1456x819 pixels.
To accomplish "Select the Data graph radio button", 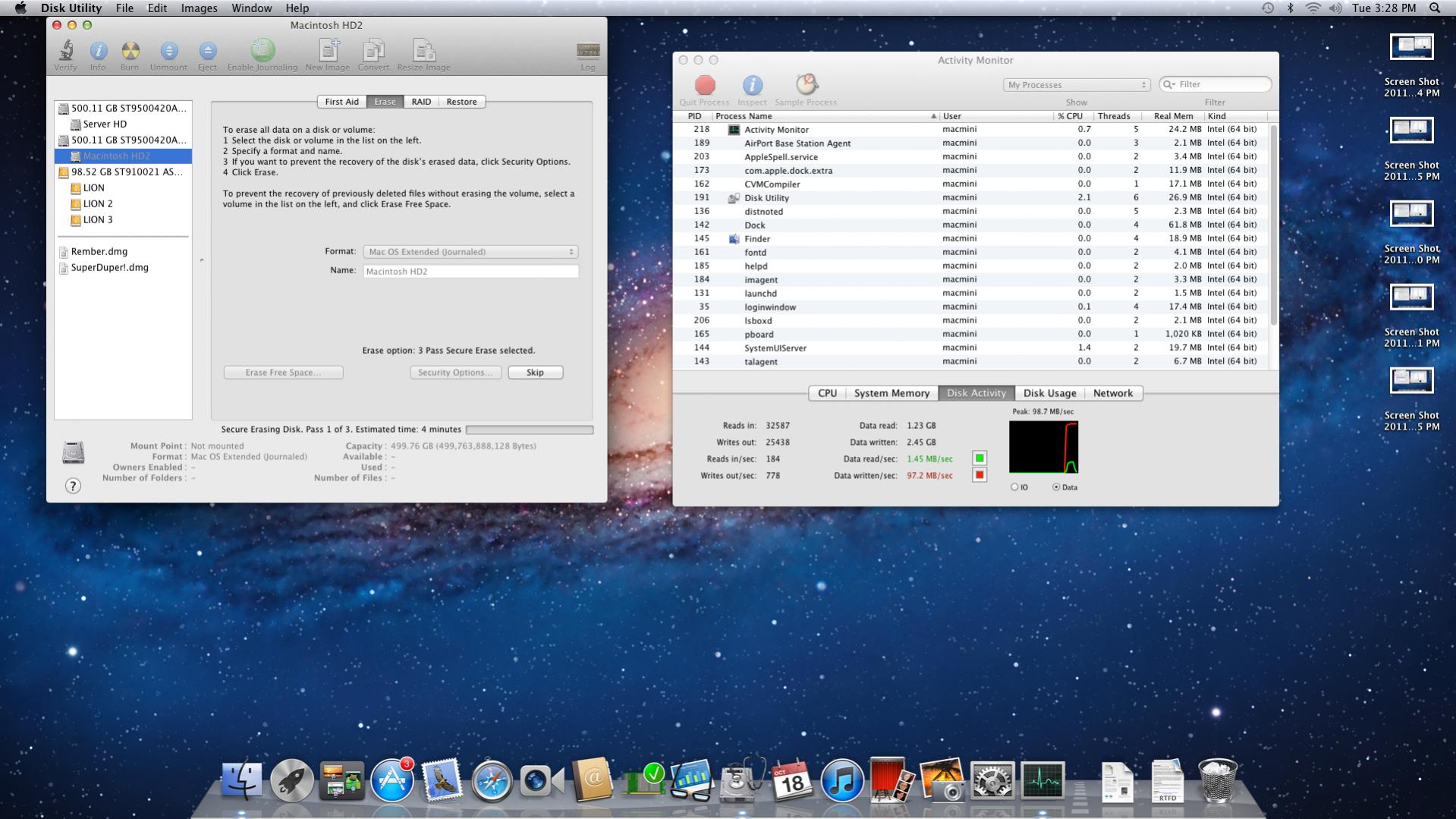I will click(x=1056, y=487).
